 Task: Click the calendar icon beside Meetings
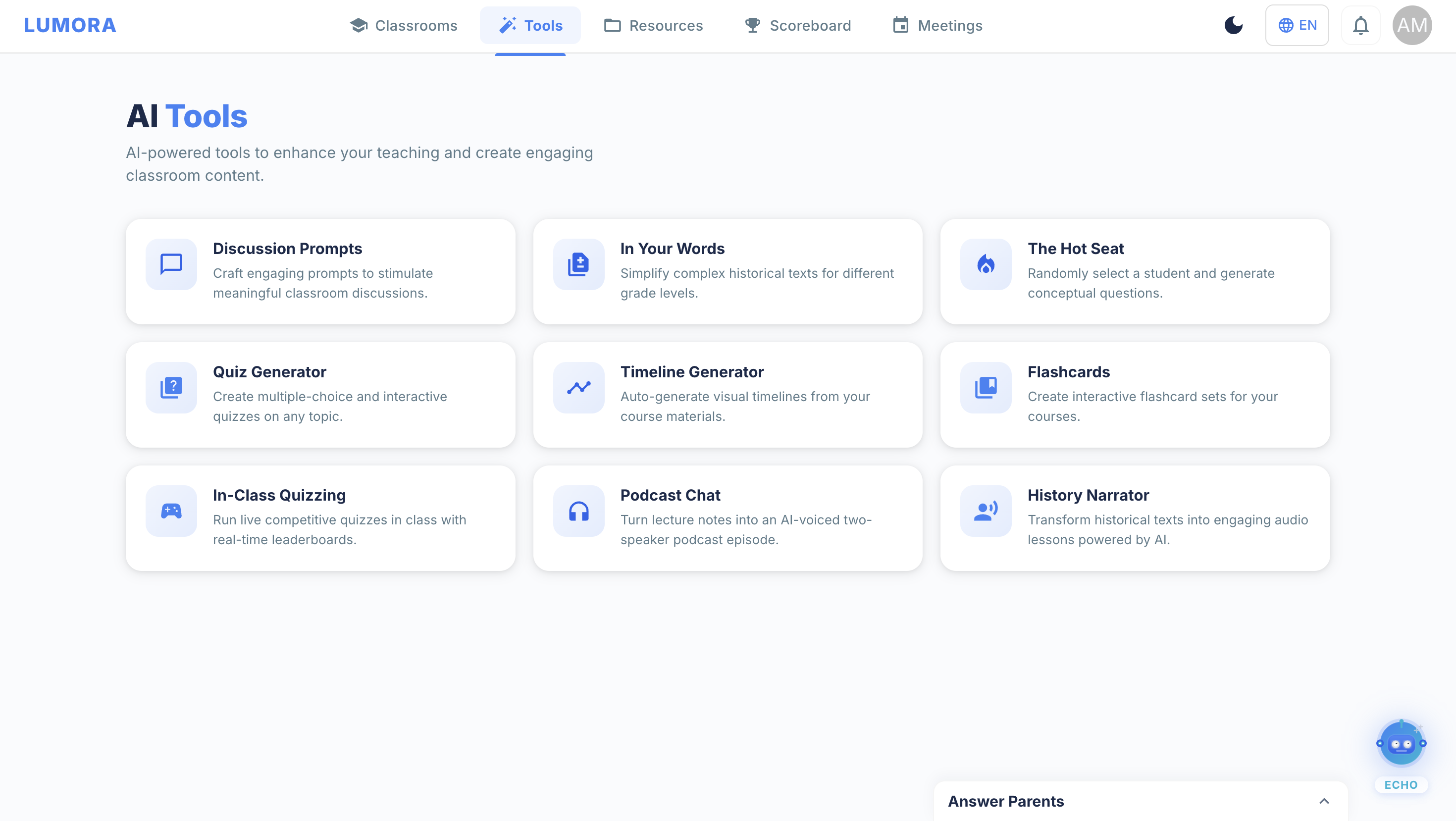(x=900, y=25)
